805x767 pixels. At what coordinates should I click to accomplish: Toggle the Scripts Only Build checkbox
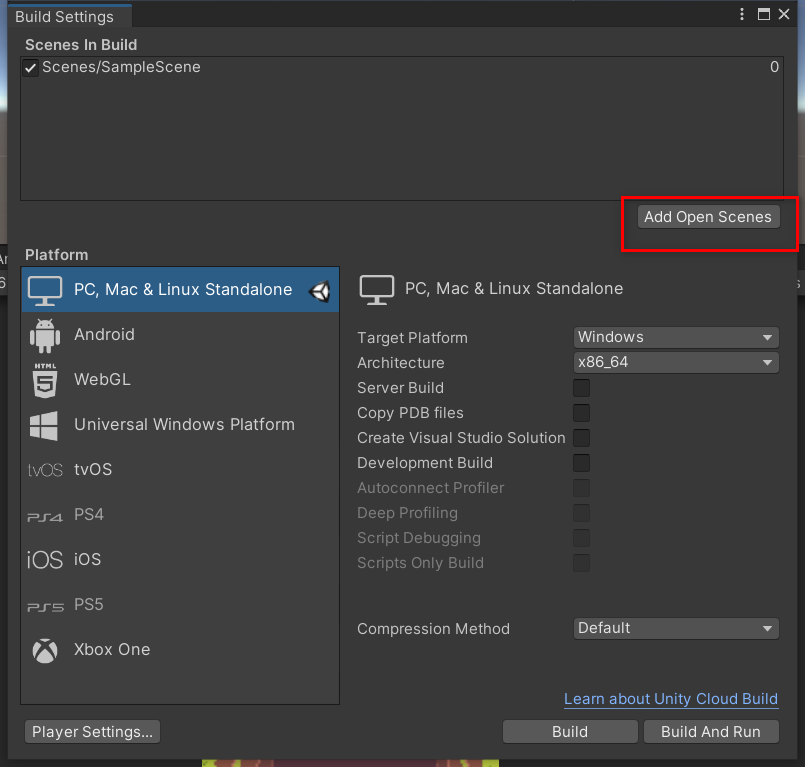[581, 563]
